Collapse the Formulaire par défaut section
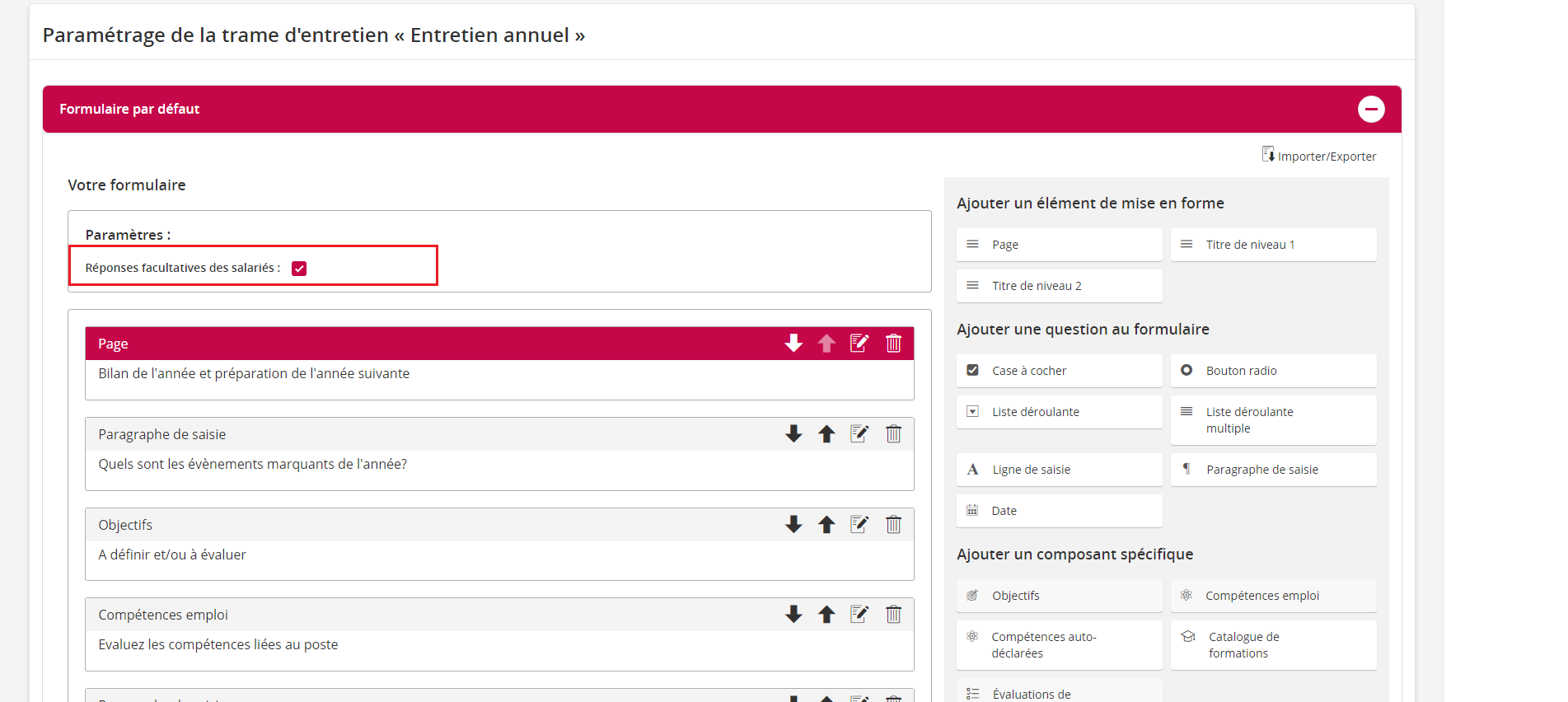The image size is (1568, 702). [x=1371, y=109]
